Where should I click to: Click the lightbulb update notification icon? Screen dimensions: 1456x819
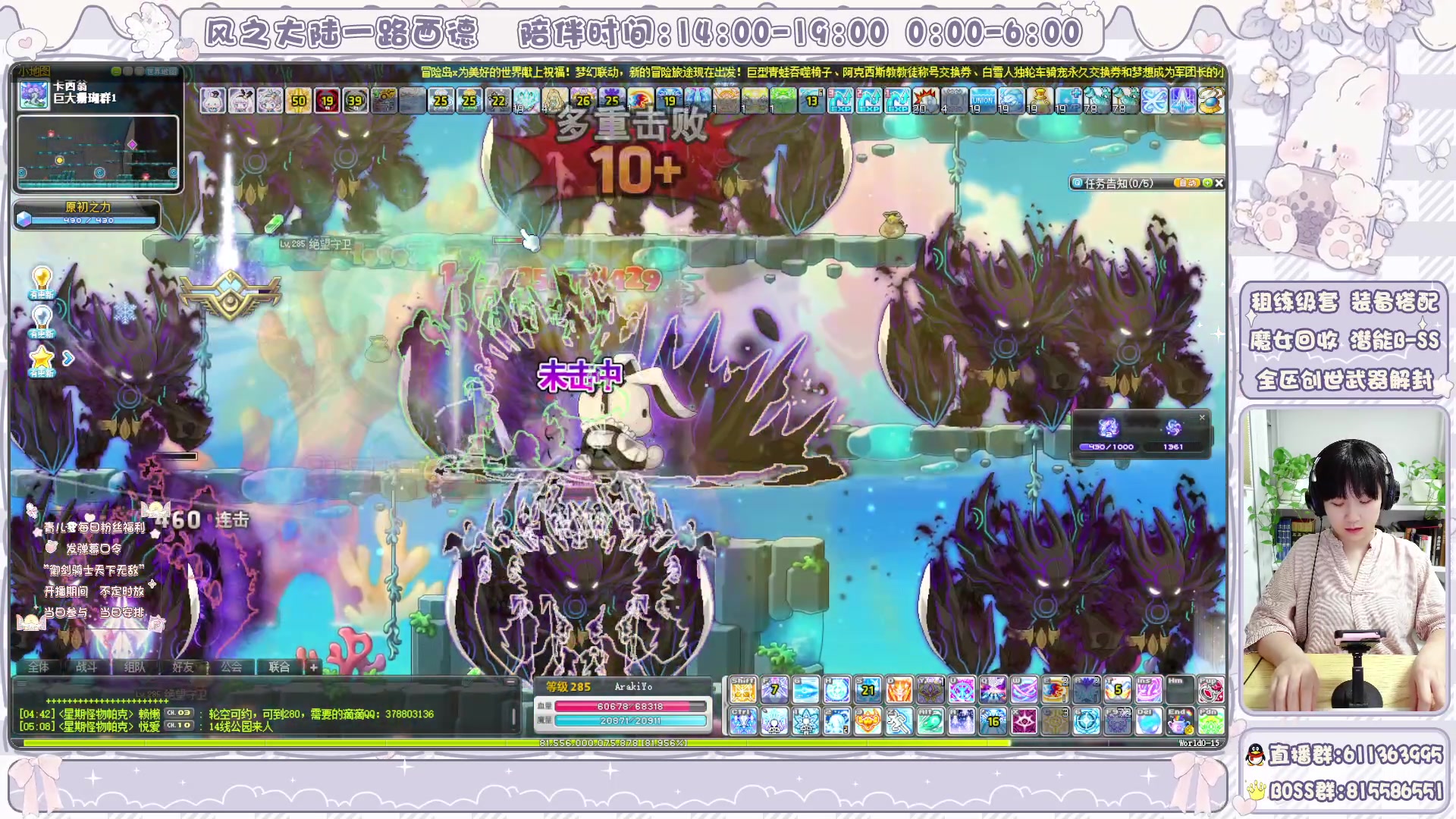[42, 282]
